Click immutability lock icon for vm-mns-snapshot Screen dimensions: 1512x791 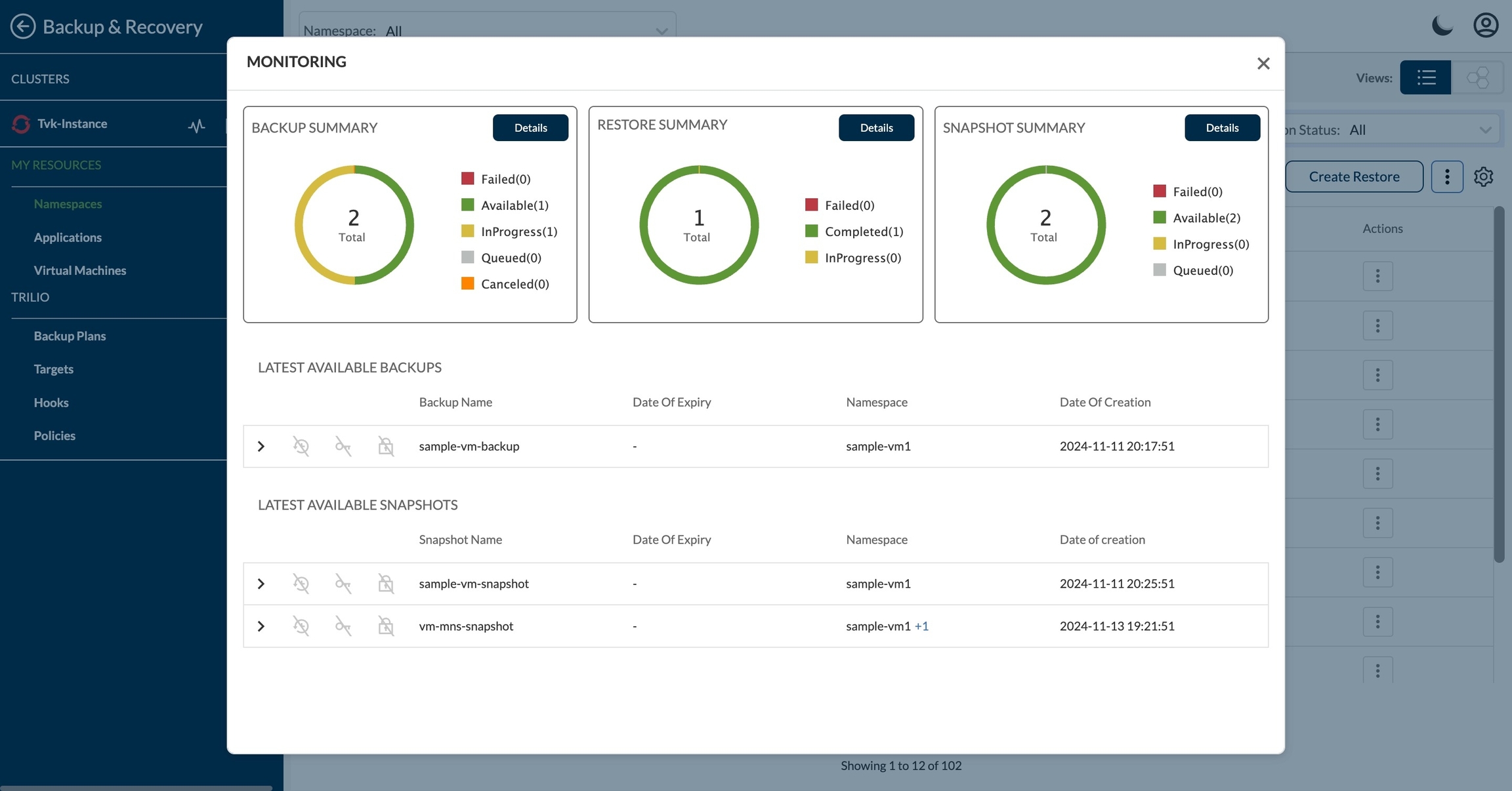(x=386, y=626)
